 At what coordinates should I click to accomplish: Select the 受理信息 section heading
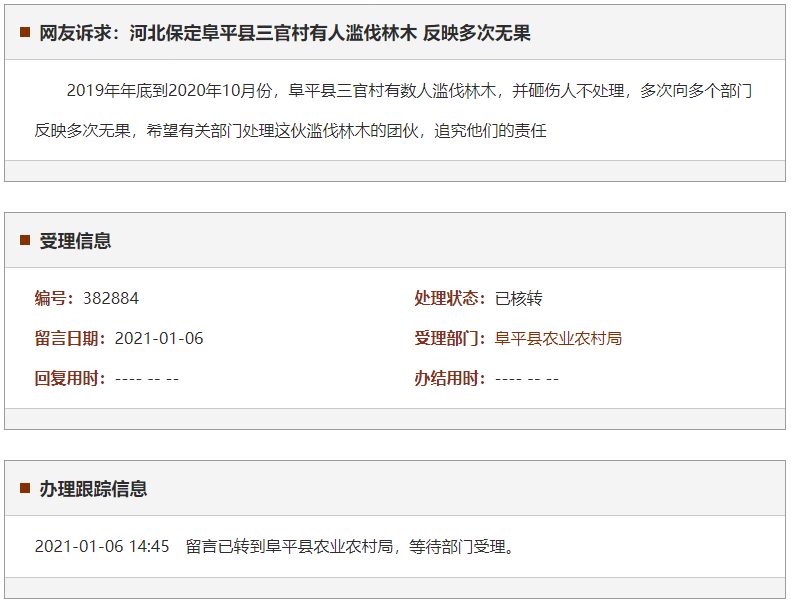[x=75, y=241]
